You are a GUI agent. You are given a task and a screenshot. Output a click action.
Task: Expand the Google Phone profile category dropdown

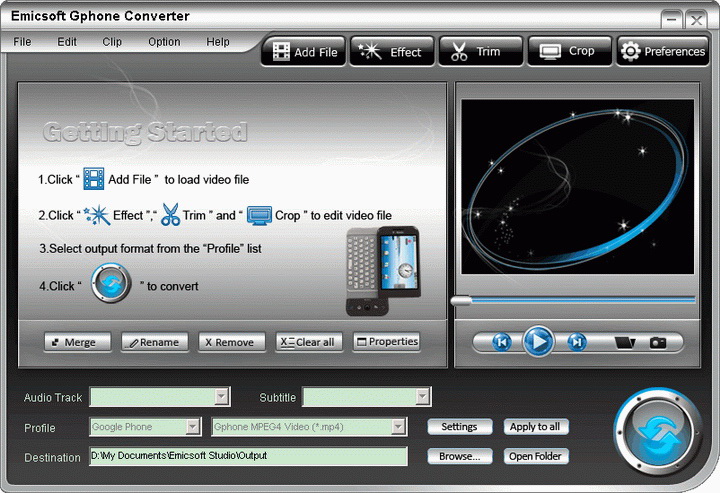192,426
